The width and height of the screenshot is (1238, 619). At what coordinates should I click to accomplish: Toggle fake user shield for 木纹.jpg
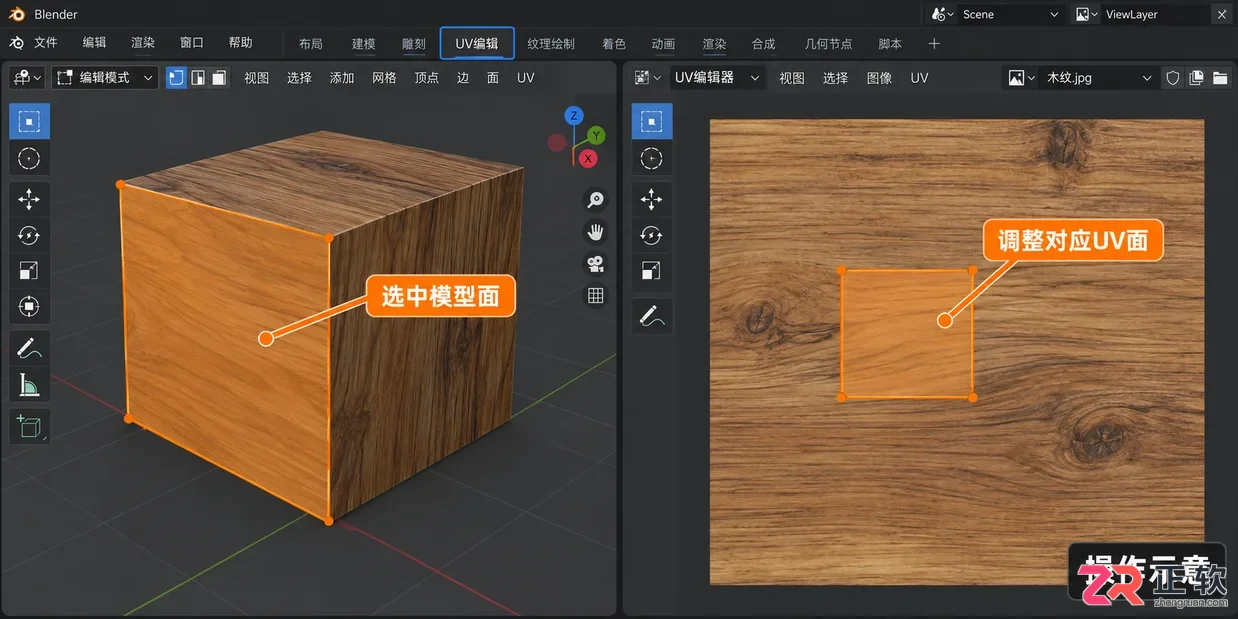(x=1173, y=78)
